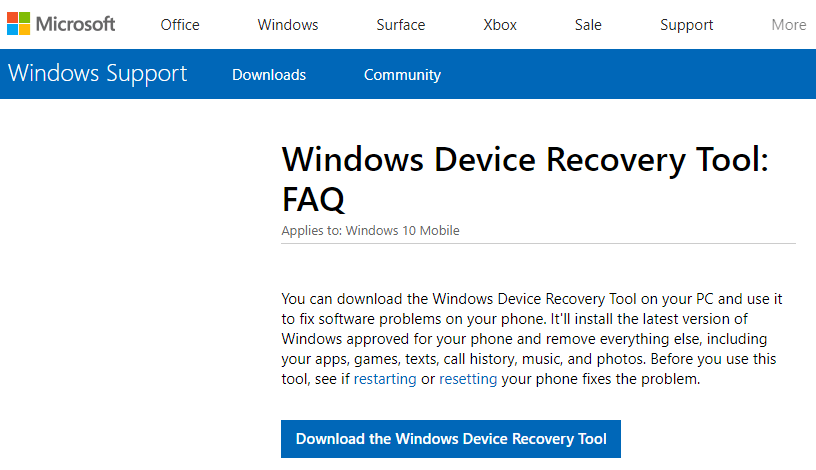Click the Applies to: Windows 10 Mobile text
The height and width of the screenshot is (470, 816).
371,231
